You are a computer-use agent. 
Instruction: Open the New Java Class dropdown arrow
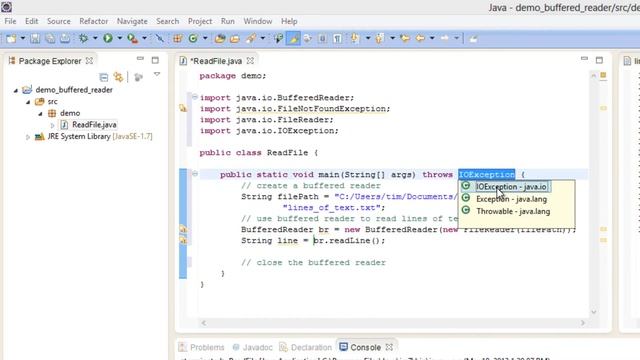click(205, 38)
